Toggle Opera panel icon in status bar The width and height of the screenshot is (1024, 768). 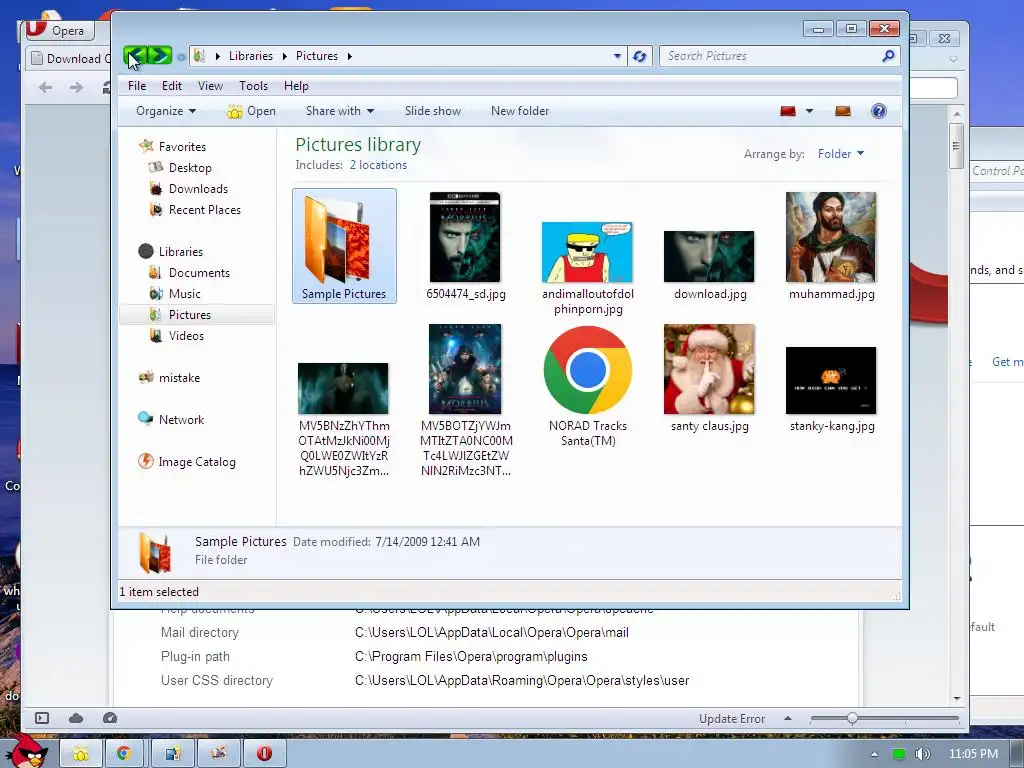[42, 718]
